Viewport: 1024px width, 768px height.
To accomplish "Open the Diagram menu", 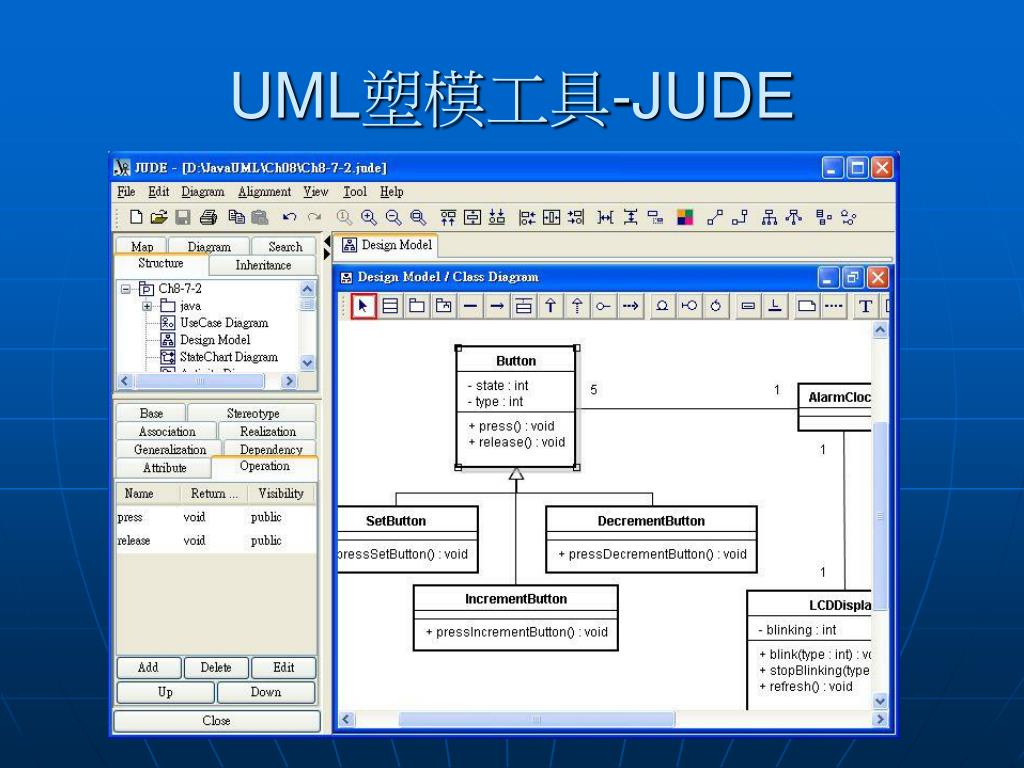I will [x=202, y=192].
